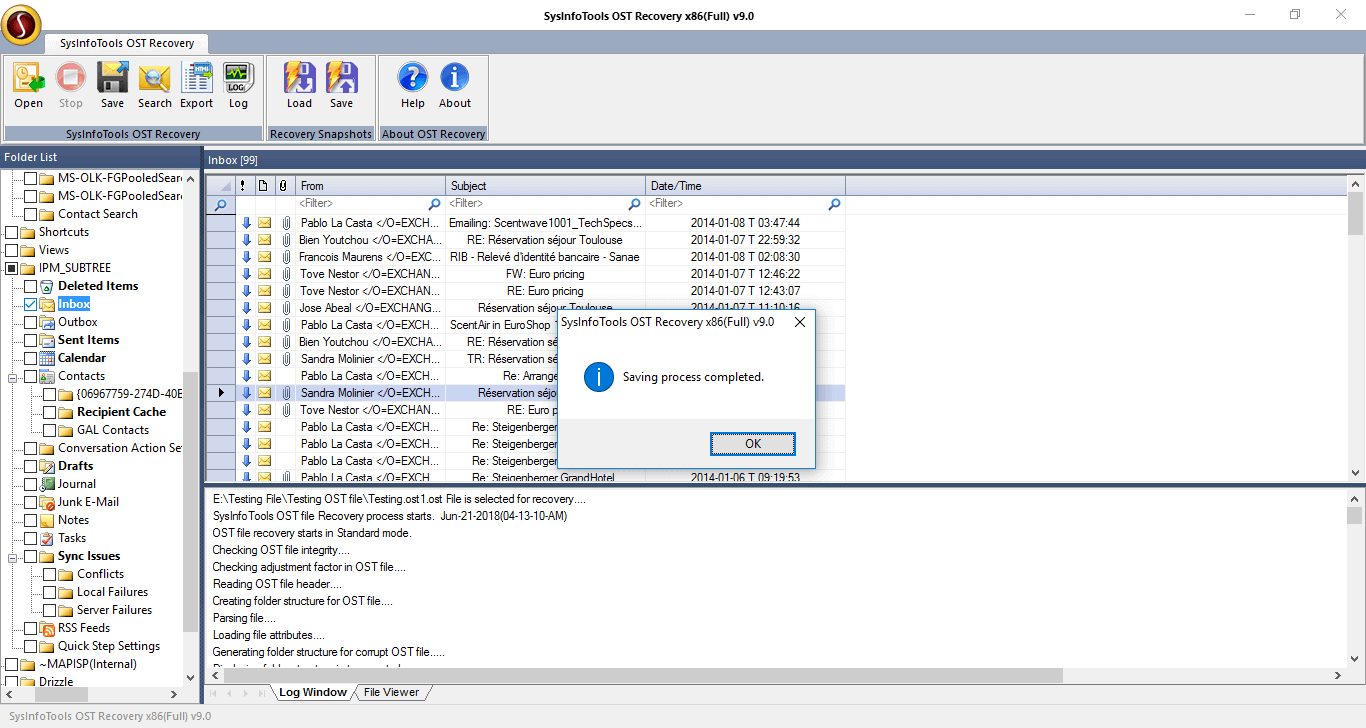The width and height of the screenshot is (1366, 728).
Task: Select the Local Failures folder
Action: (112, 592)
